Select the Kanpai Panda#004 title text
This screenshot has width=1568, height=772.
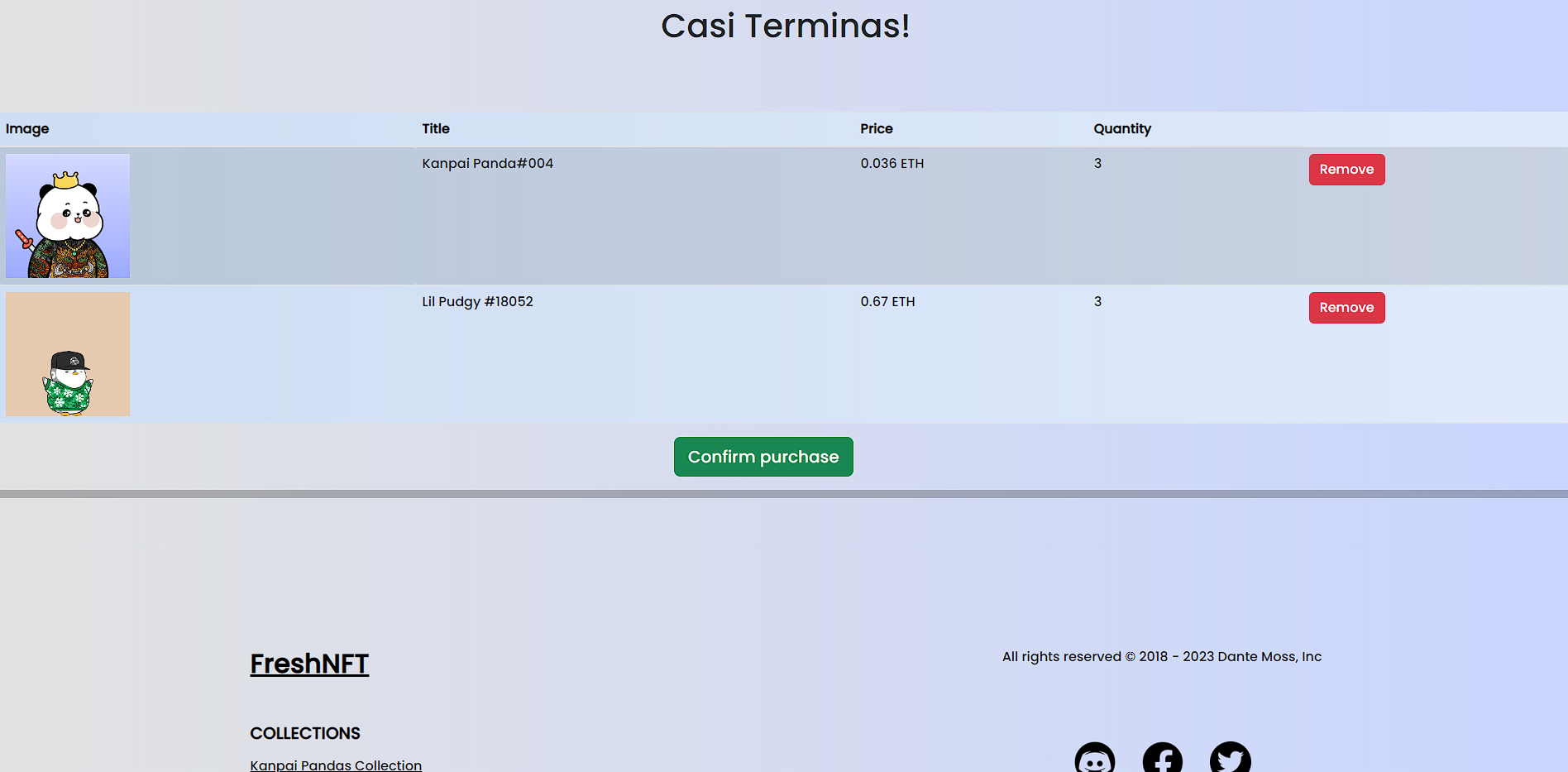487,164
